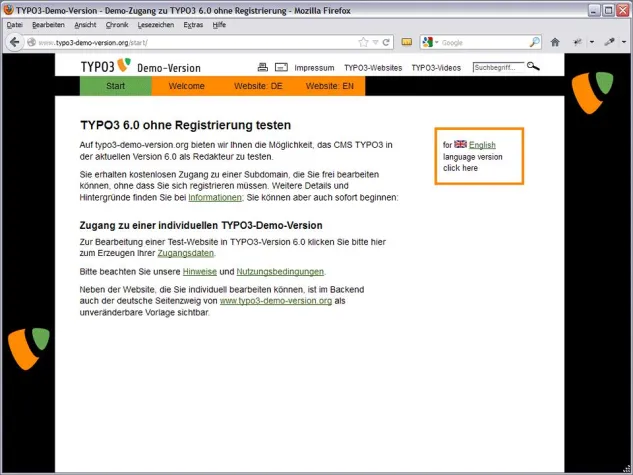Open dropdown arrow next to measuring tool
The image size is (633, 475).
(x=592, y=42)
